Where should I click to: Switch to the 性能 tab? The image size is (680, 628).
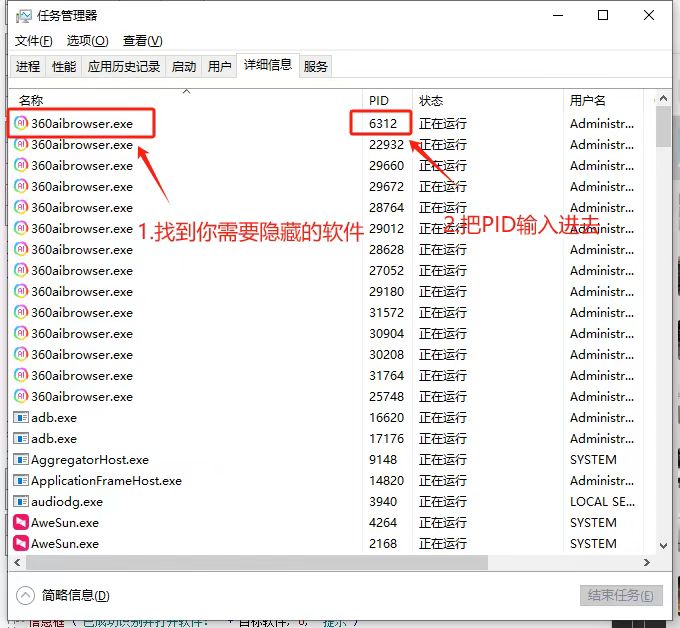(x=63, y=67)
